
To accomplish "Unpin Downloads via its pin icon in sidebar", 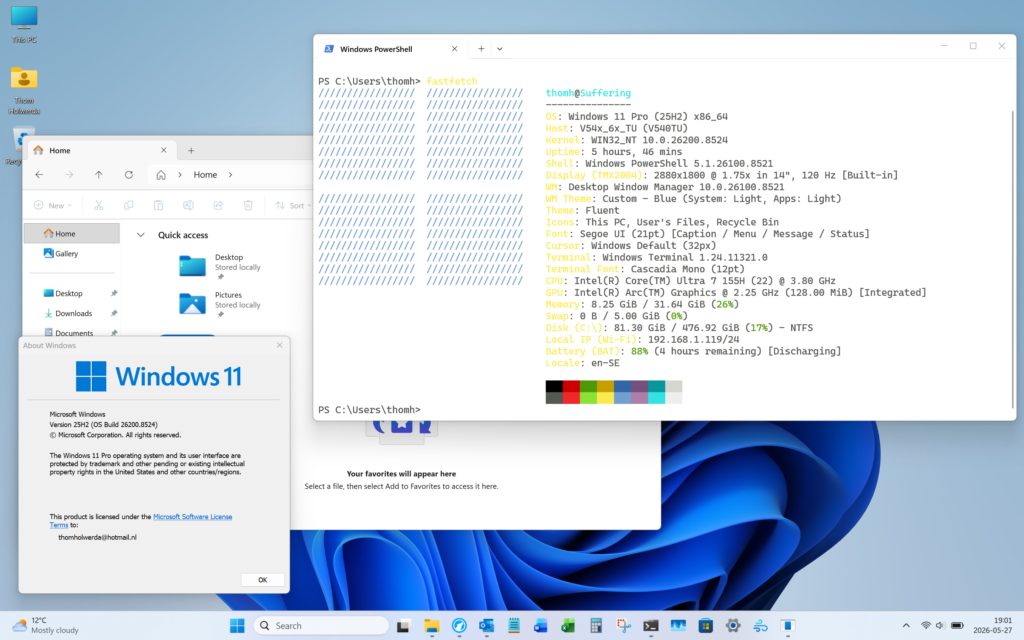I will click(114, 313).
